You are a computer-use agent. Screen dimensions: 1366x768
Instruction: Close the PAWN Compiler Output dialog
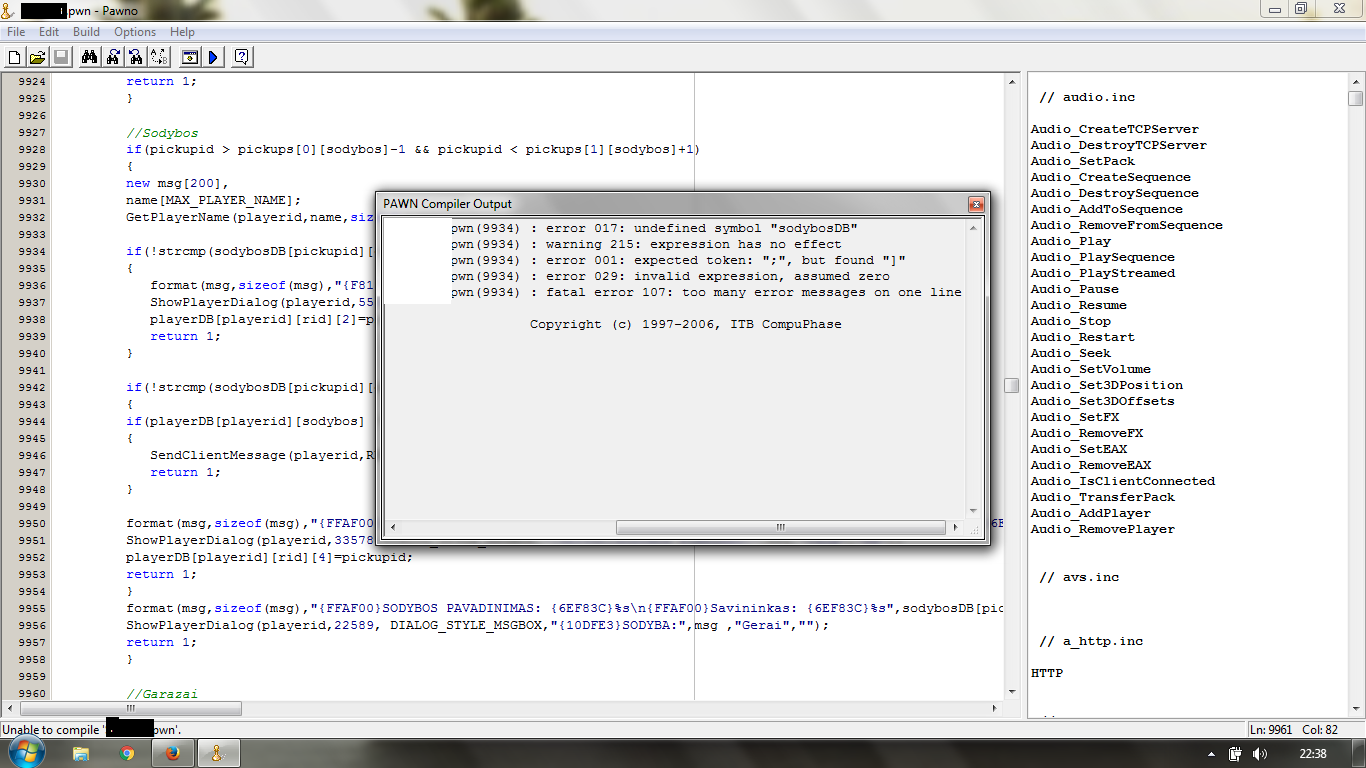976,204
